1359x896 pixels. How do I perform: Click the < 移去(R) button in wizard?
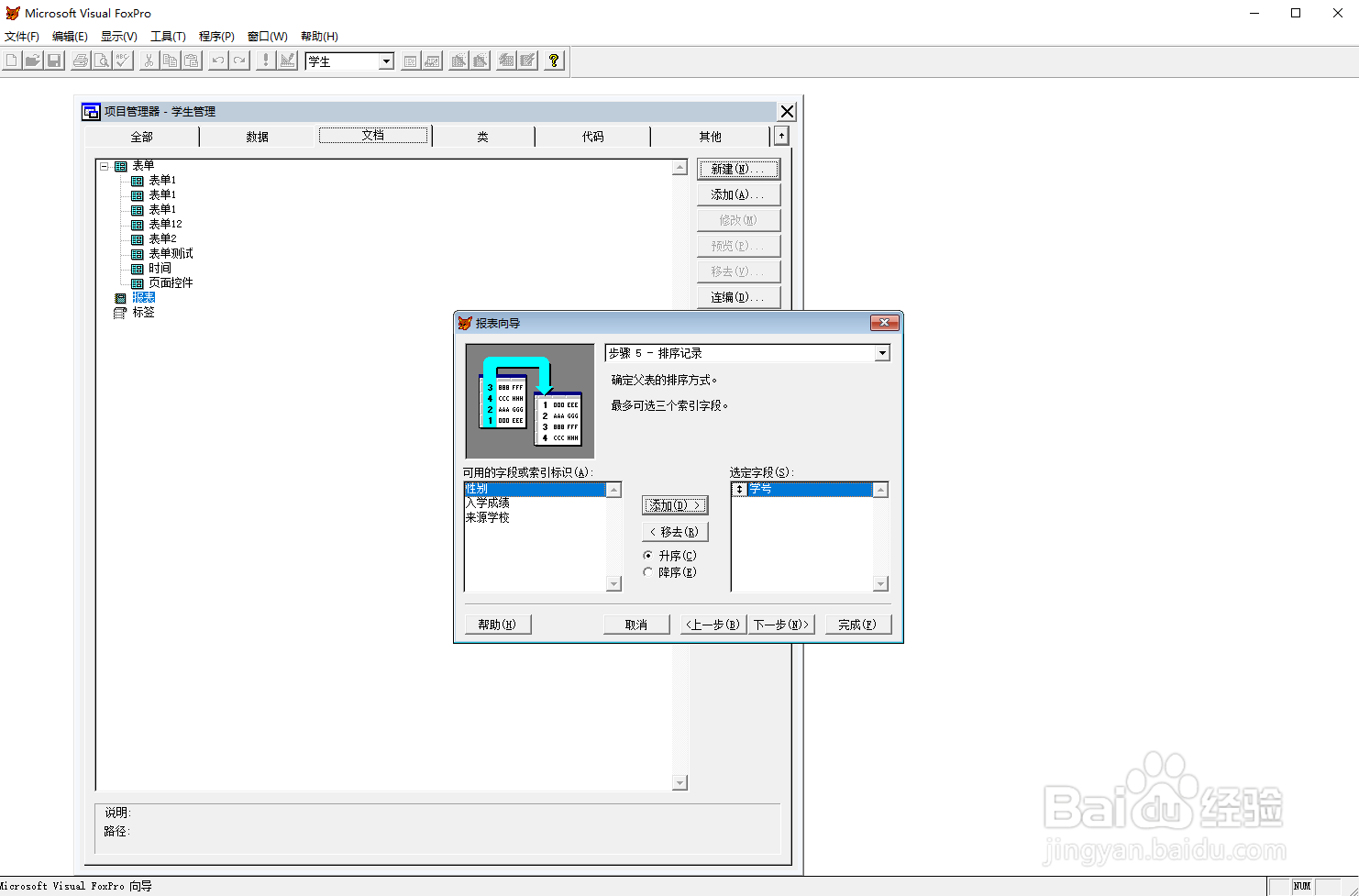point(675,532)
